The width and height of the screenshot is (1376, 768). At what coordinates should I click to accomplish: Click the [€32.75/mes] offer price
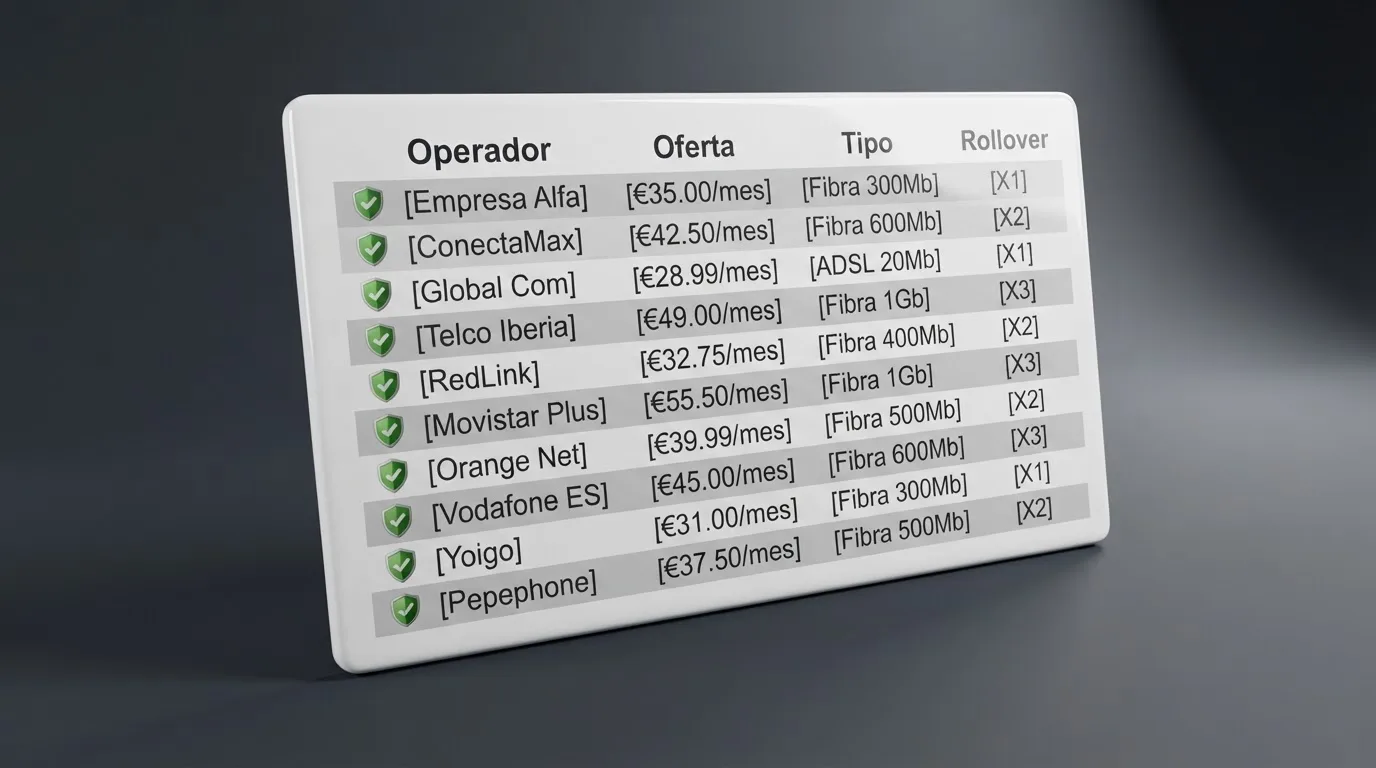713,356
